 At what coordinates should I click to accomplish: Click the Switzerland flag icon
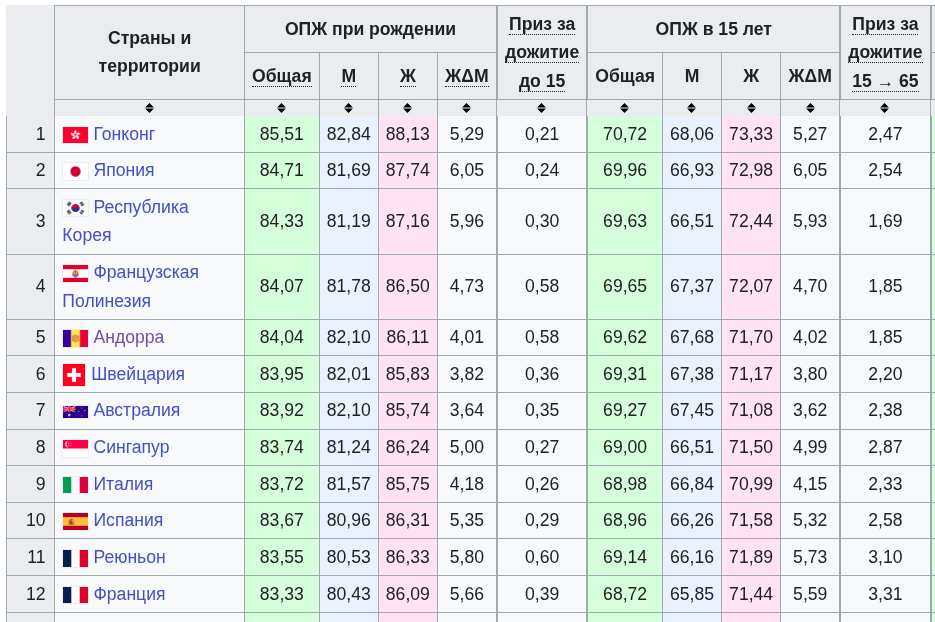(74, 375)
